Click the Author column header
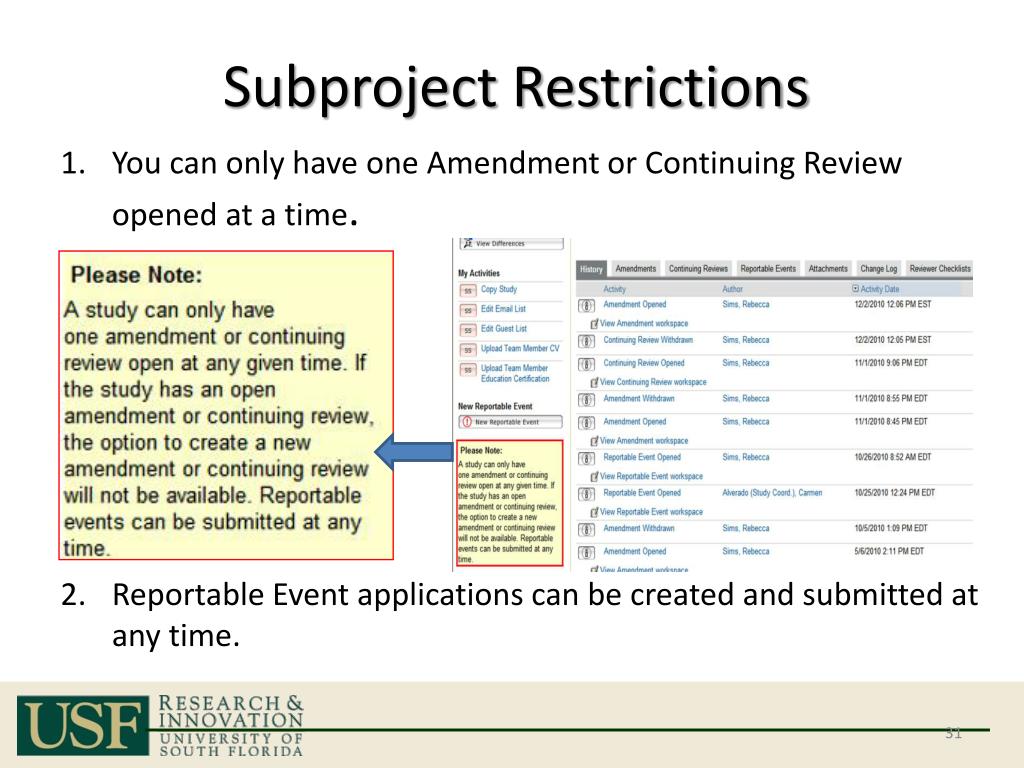Image resolution: width=1024 pixels, height=768 pixels. click(732, 289)
